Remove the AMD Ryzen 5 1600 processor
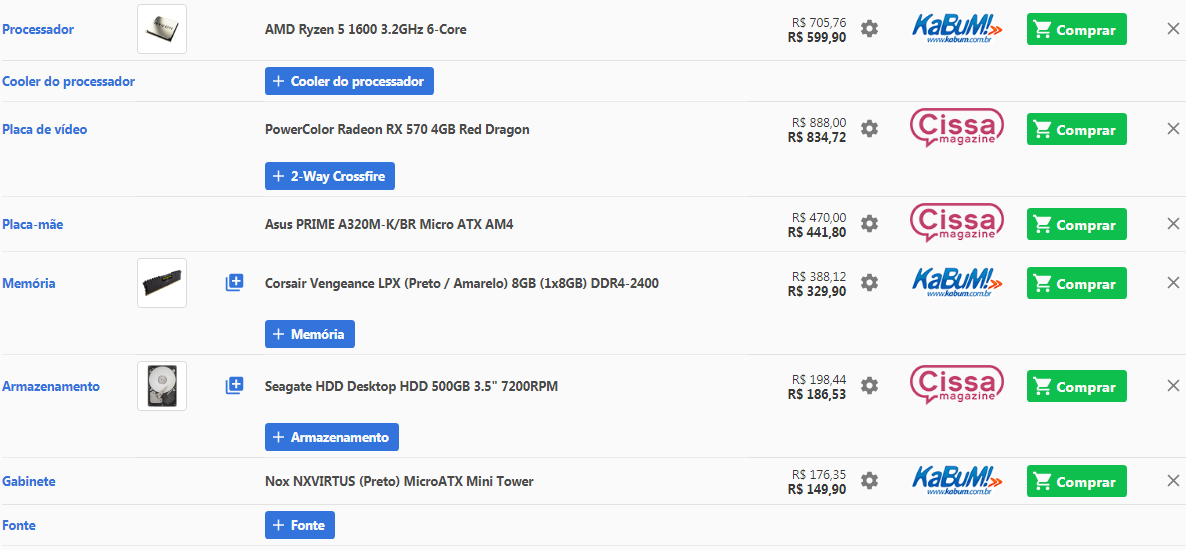The height and width of the screenshot is (550, 1186). [x=1173, y=30]
